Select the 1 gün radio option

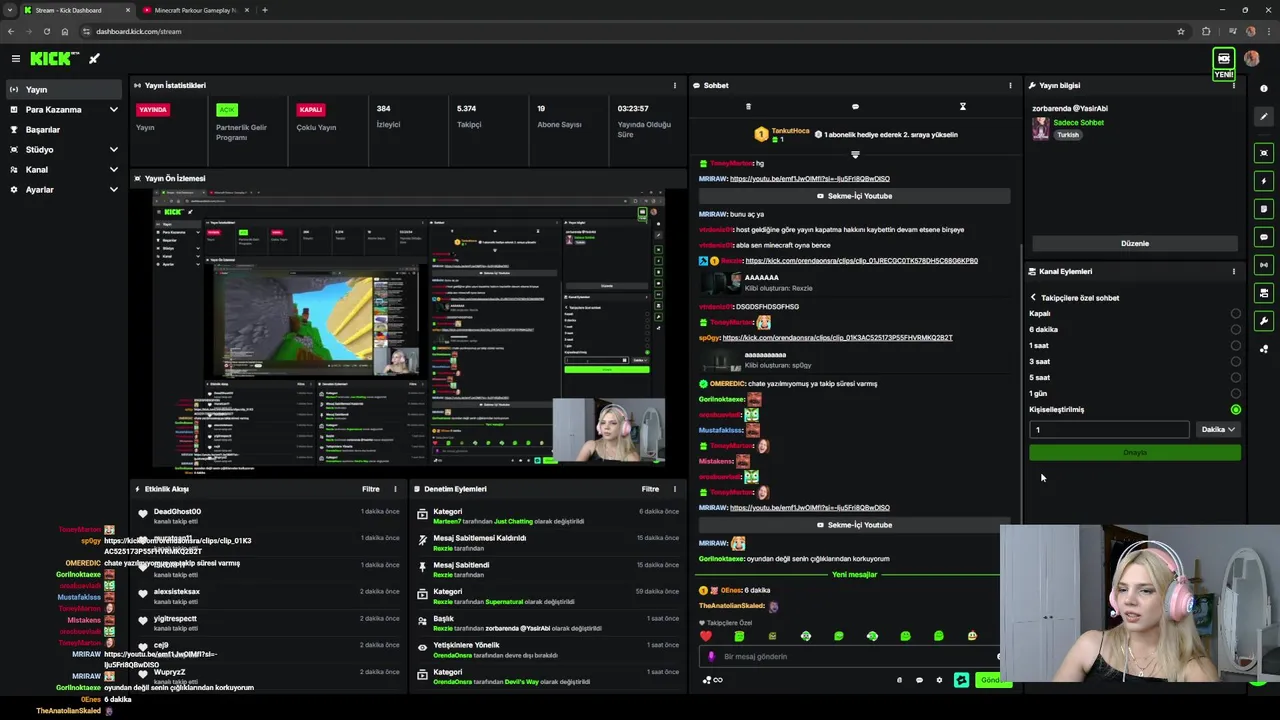point(1236,393)
